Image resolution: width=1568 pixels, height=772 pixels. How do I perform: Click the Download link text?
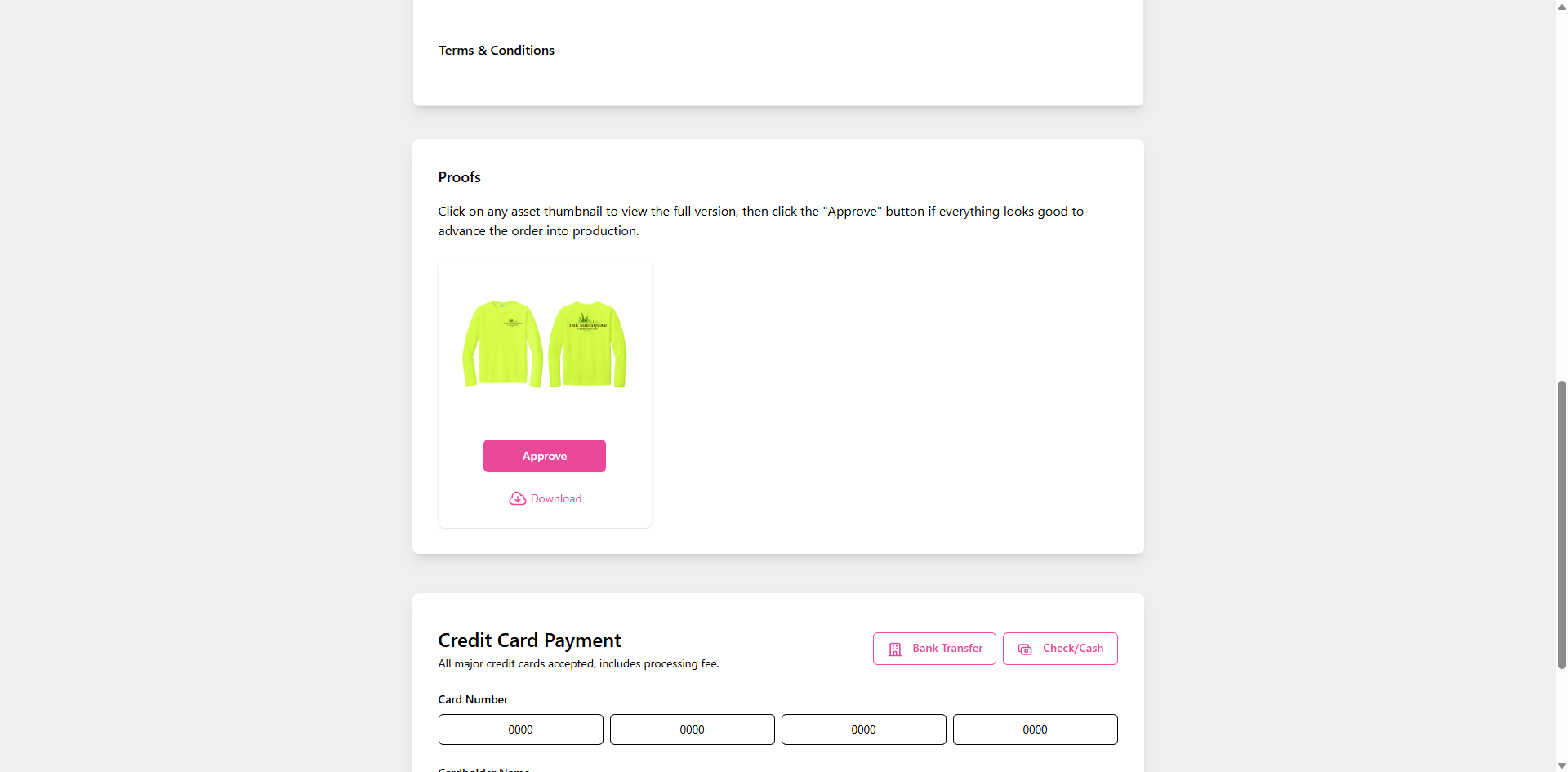(556, 498)
